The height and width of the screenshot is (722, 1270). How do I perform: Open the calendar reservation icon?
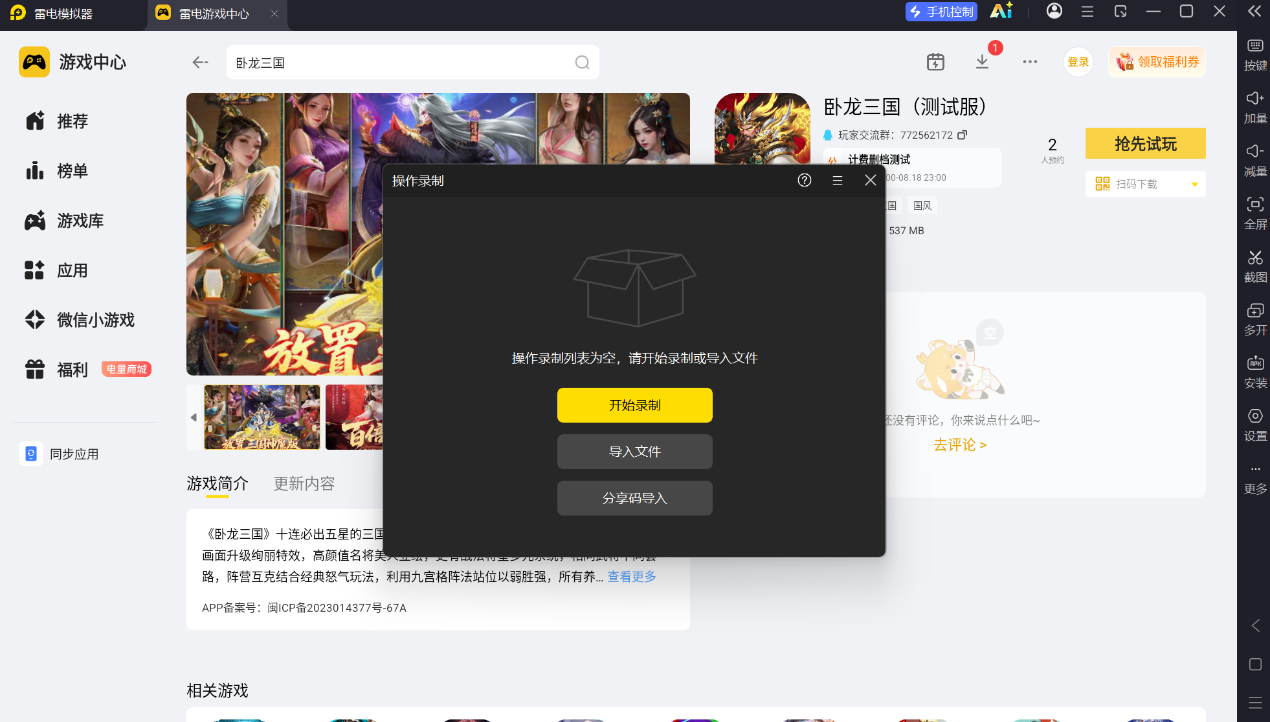pyautogui.click(x=935, y=62)
